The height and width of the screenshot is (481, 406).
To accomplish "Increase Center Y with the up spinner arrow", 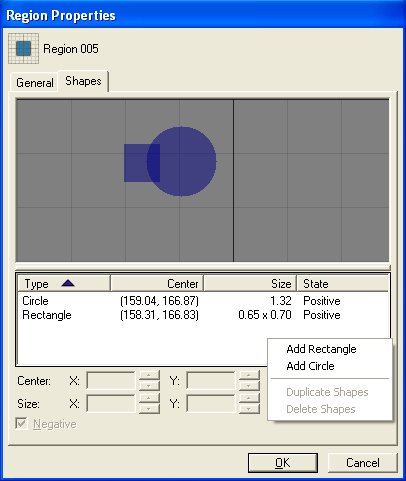I will 249,375.
